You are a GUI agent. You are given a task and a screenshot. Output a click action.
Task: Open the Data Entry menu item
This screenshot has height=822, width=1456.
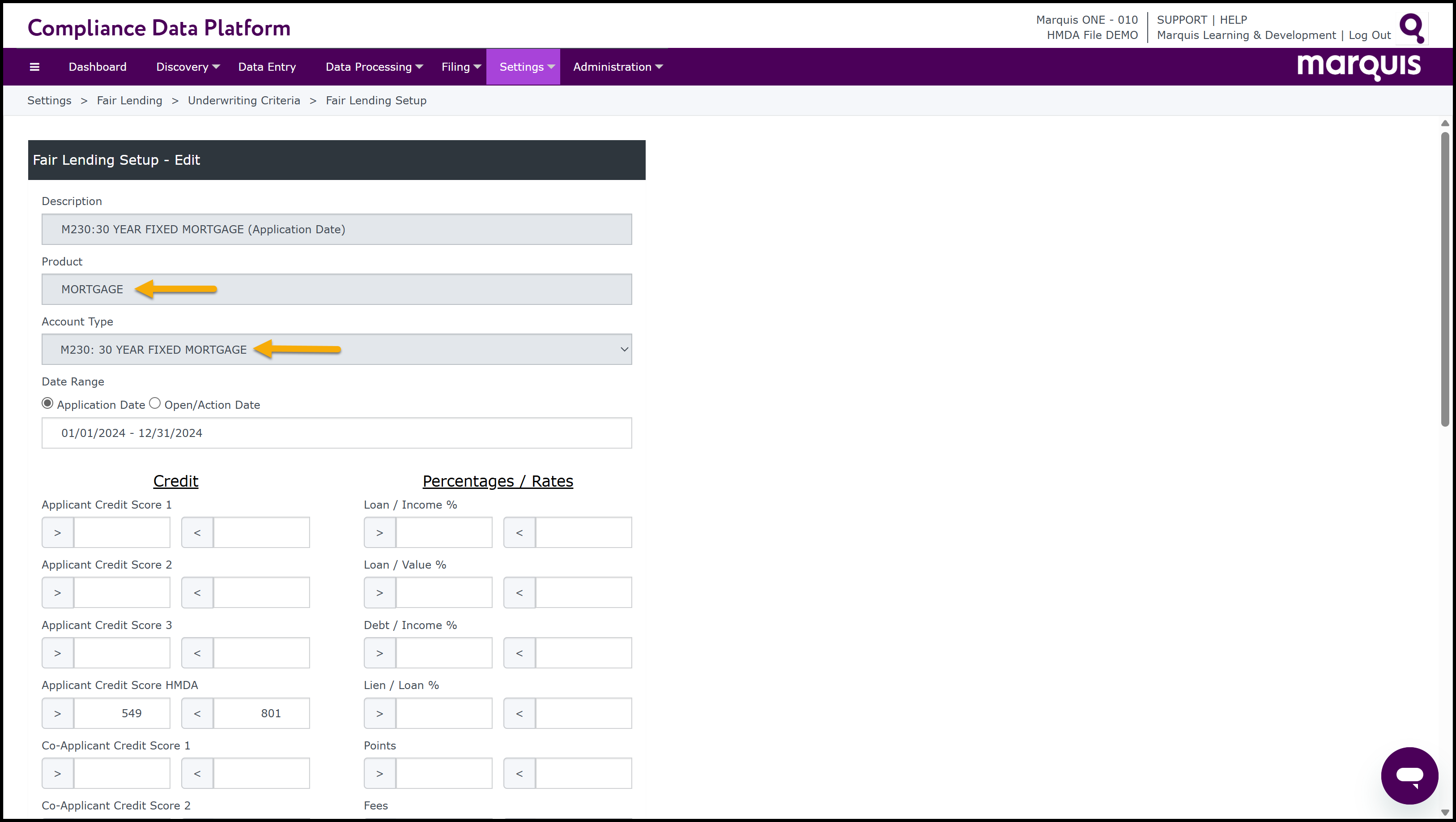pos(267,67)
